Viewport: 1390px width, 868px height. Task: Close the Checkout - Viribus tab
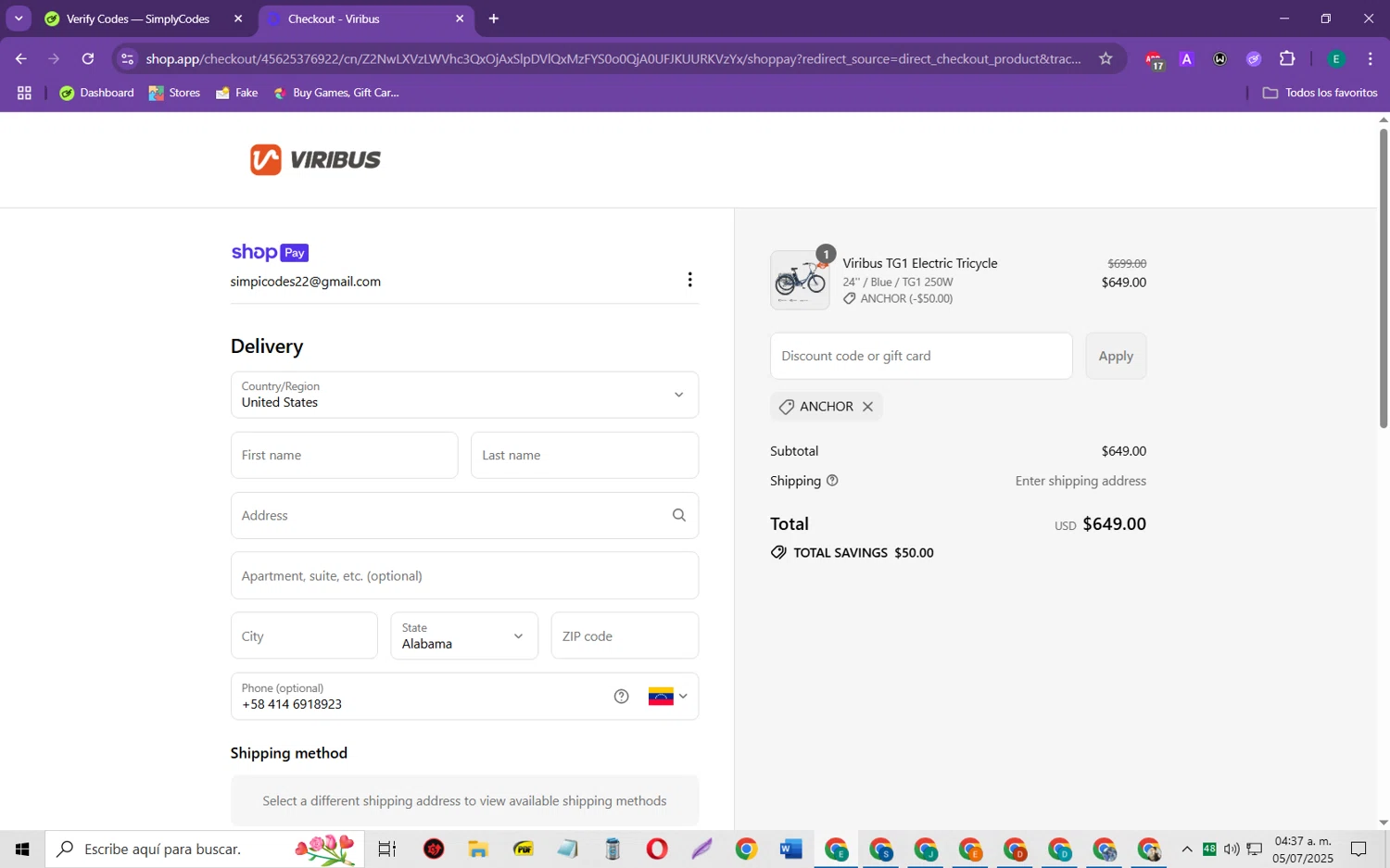tap(460, 19)
